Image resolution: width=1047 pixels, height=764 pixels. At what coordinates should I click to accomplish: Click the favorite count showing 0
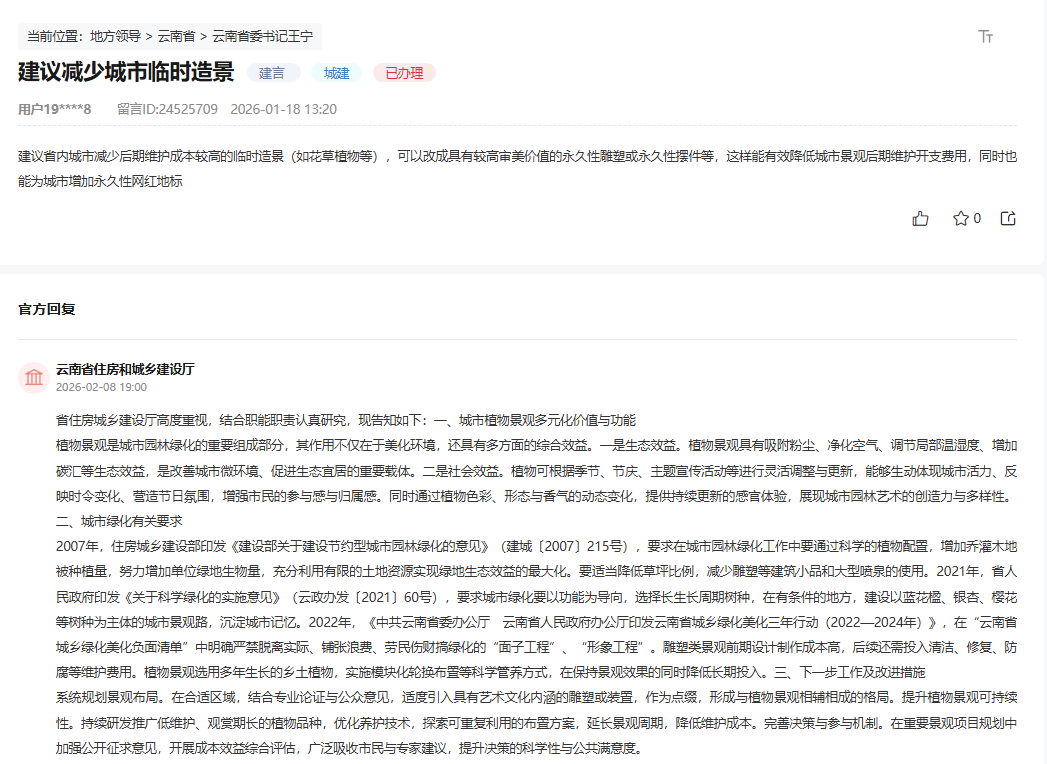point(977,218)
